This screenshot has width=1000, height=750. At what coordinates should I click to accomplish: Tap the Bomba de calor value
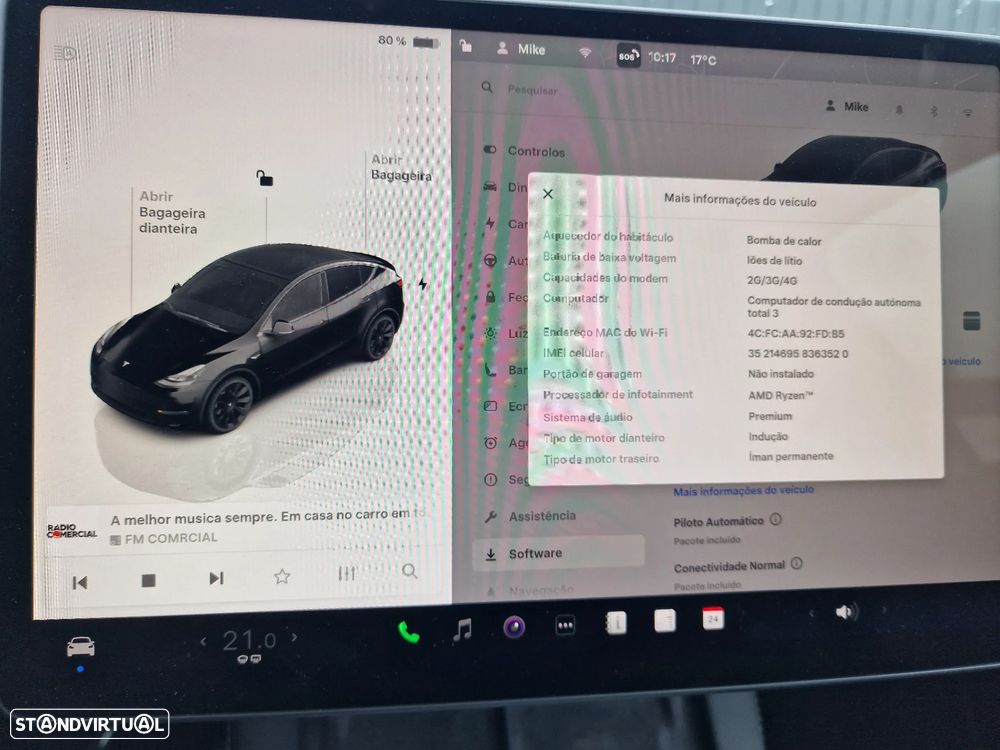pos(784,241)
